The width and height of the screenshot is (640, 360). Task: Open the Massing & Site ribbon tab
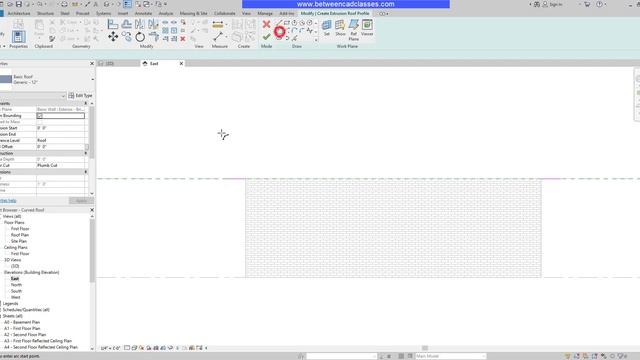193,13
